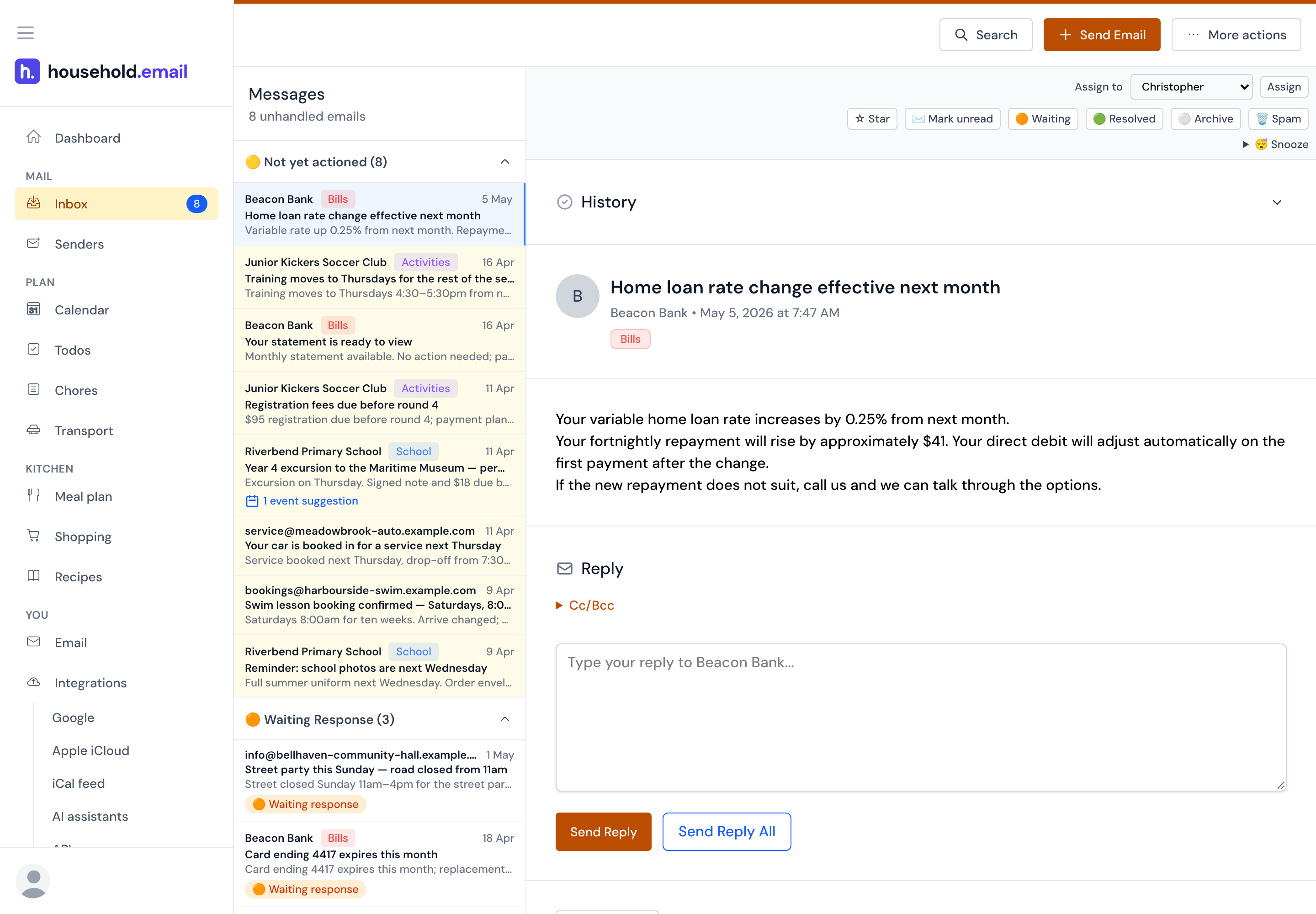The height and width of the screenshot is (914, 1316).
Task: Open the Transport car icon
Action: click(x=34, y=430)
